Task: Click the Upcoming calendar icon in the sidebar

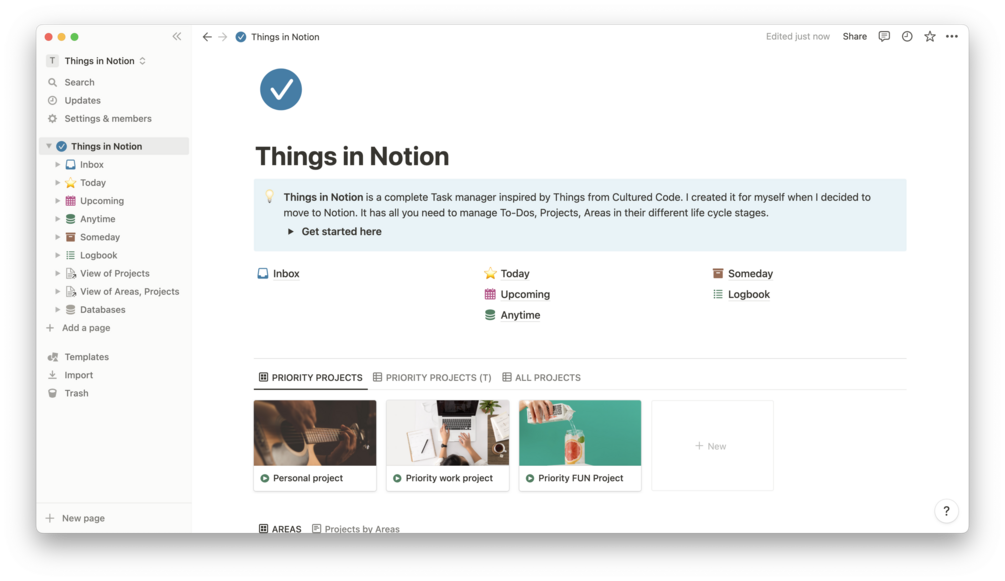Action: [71, 201]
